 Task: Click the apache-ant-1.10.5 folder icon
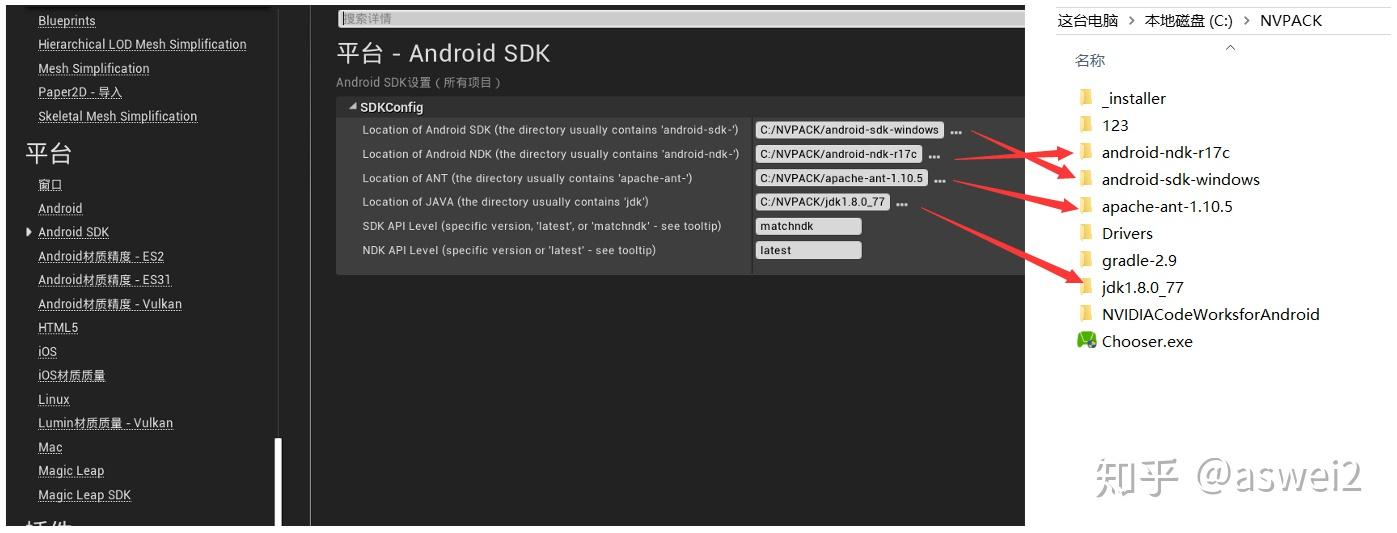pos(1086,205)
